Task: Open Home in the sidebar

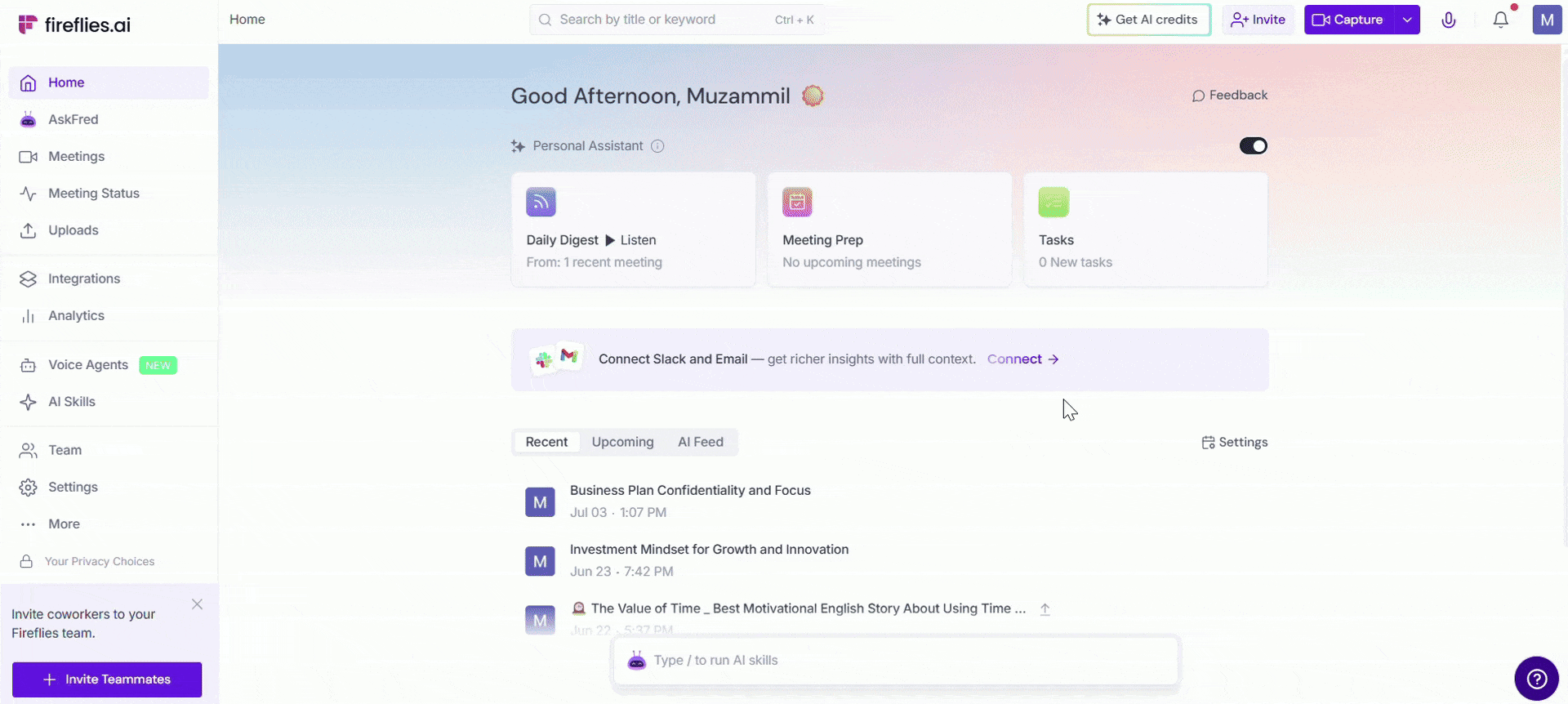Action: point(109,82)
